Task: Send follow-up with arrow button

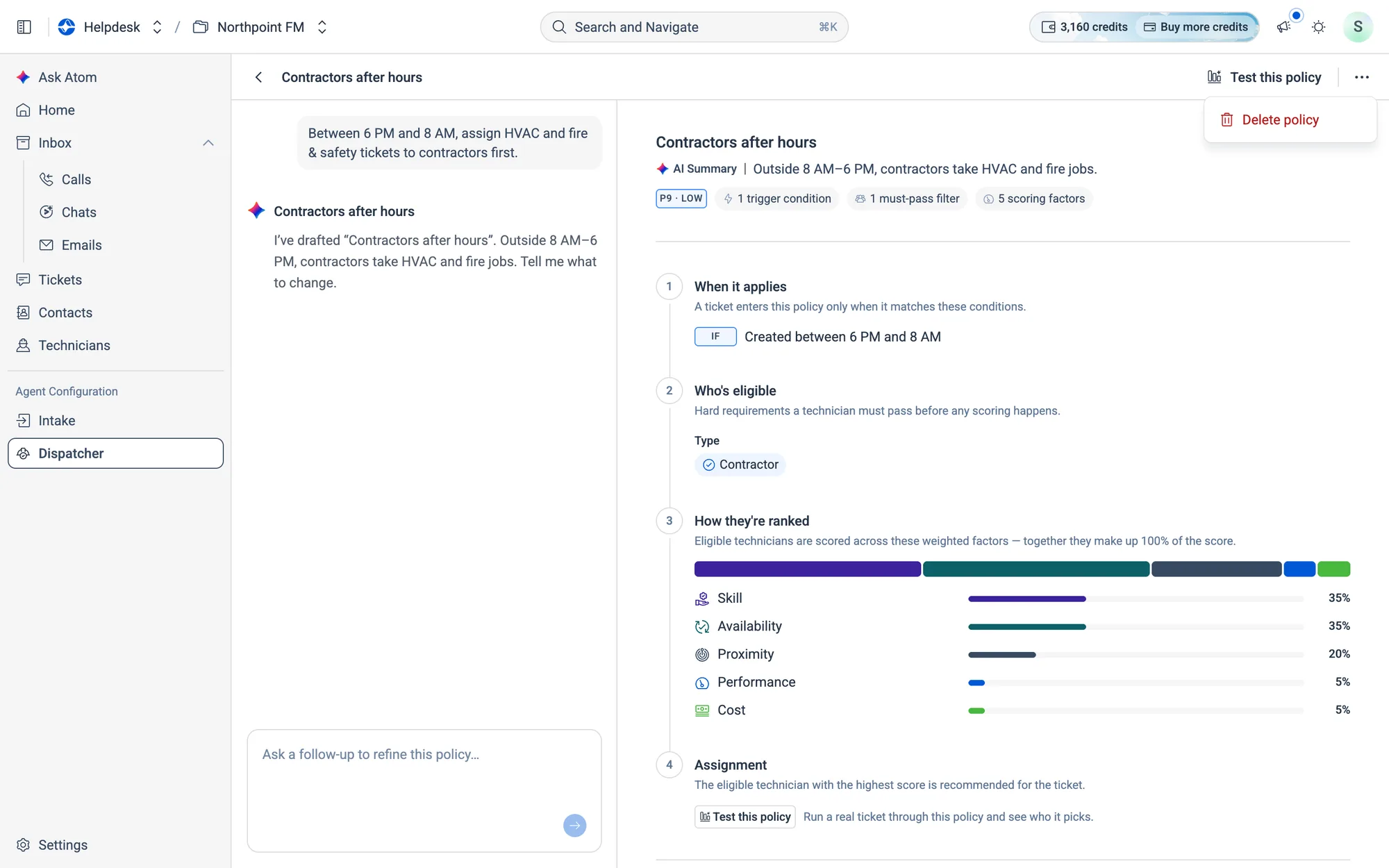Action: tap(574, 826)
